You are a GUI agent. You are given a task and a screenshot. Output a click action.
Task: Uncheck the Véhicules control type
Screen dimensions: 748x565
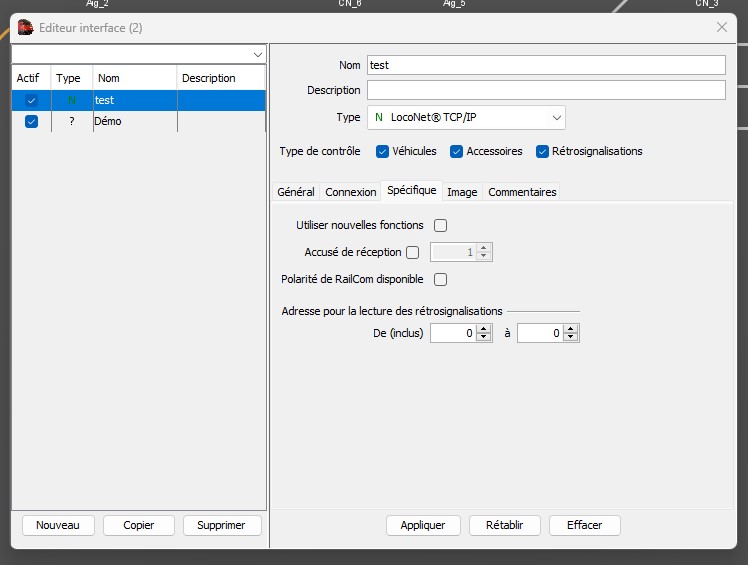[382, 151]
